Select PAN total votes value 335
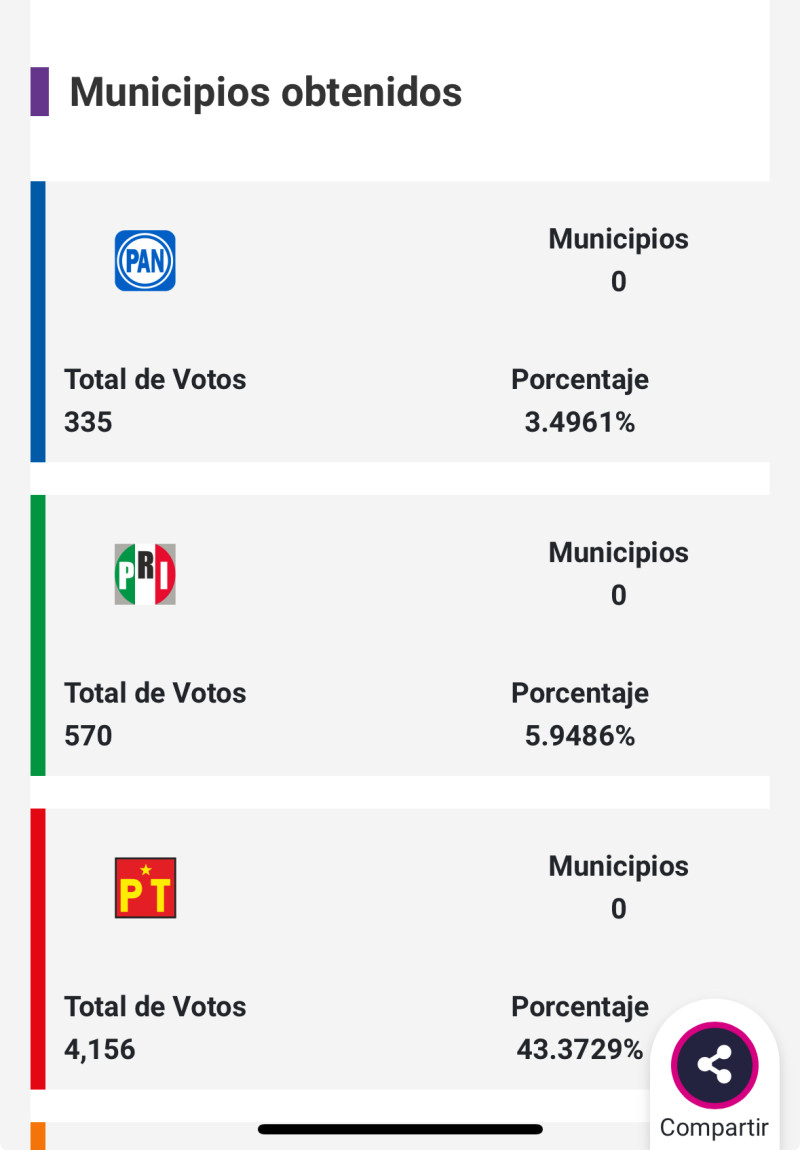This screenshot has width=800, height=1150. 88,423
